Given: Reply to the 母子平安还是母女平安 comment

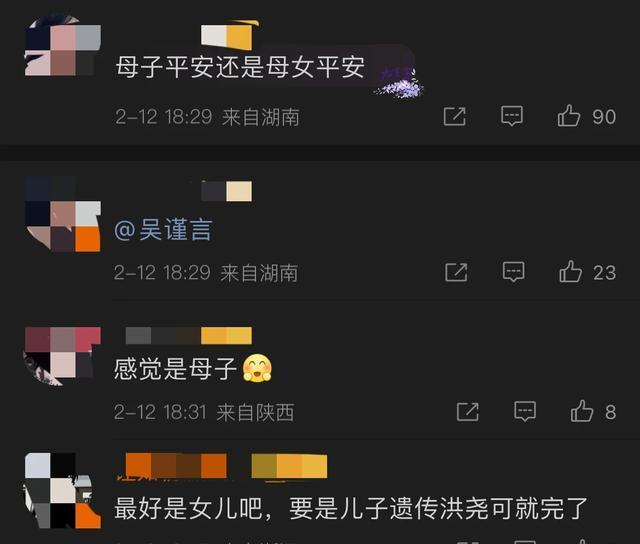Looking at the screenshot, I should tap(512, 116).
